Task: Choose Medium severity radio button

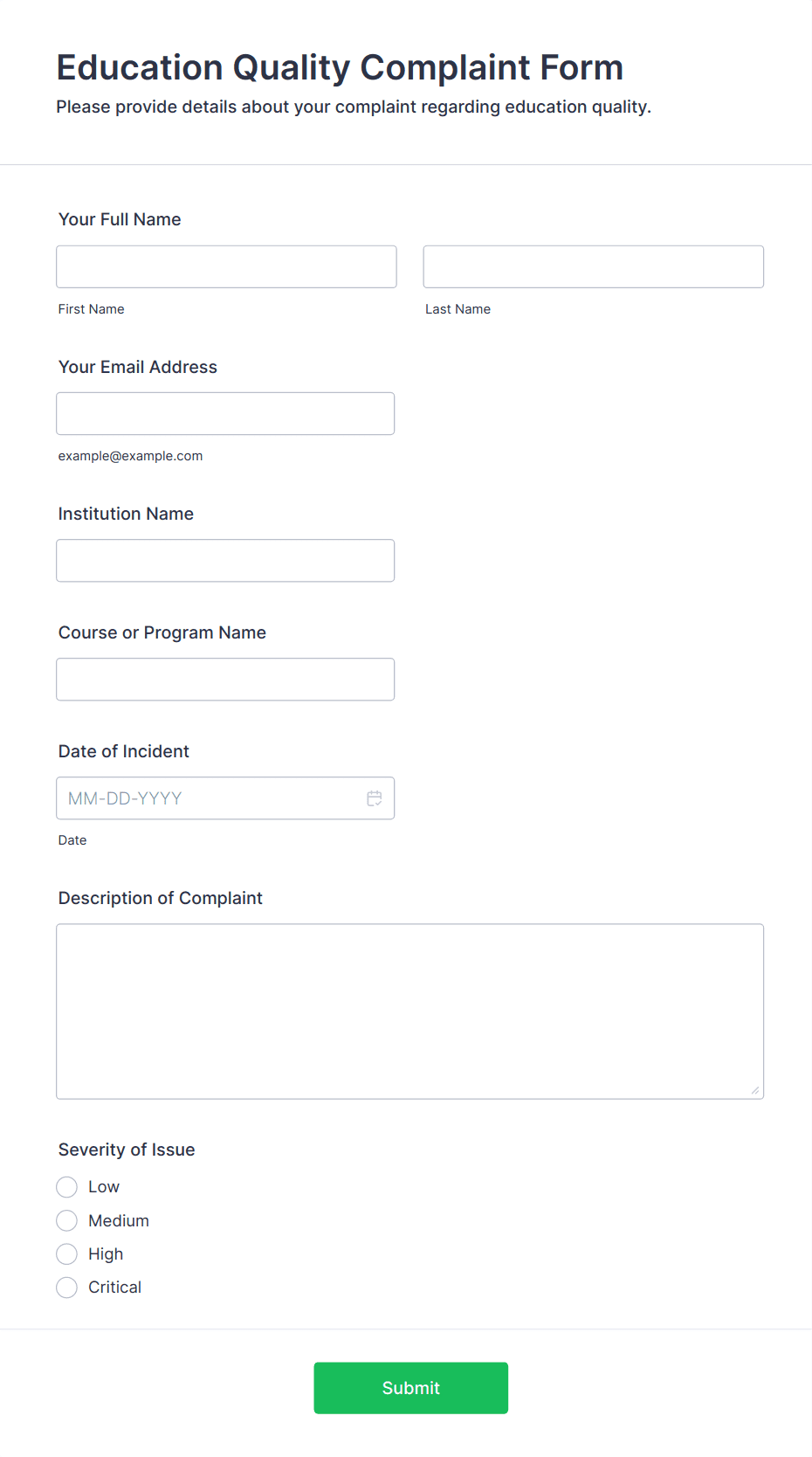Action: click(x=67, y=1220)
